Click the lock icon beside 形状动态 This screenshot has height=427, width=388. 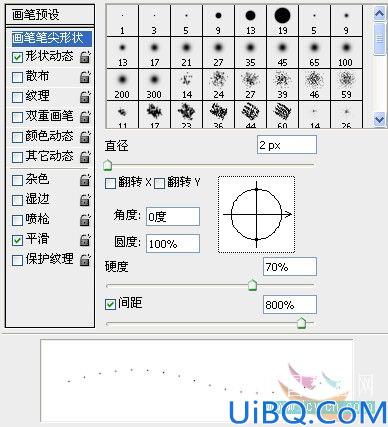85,57
